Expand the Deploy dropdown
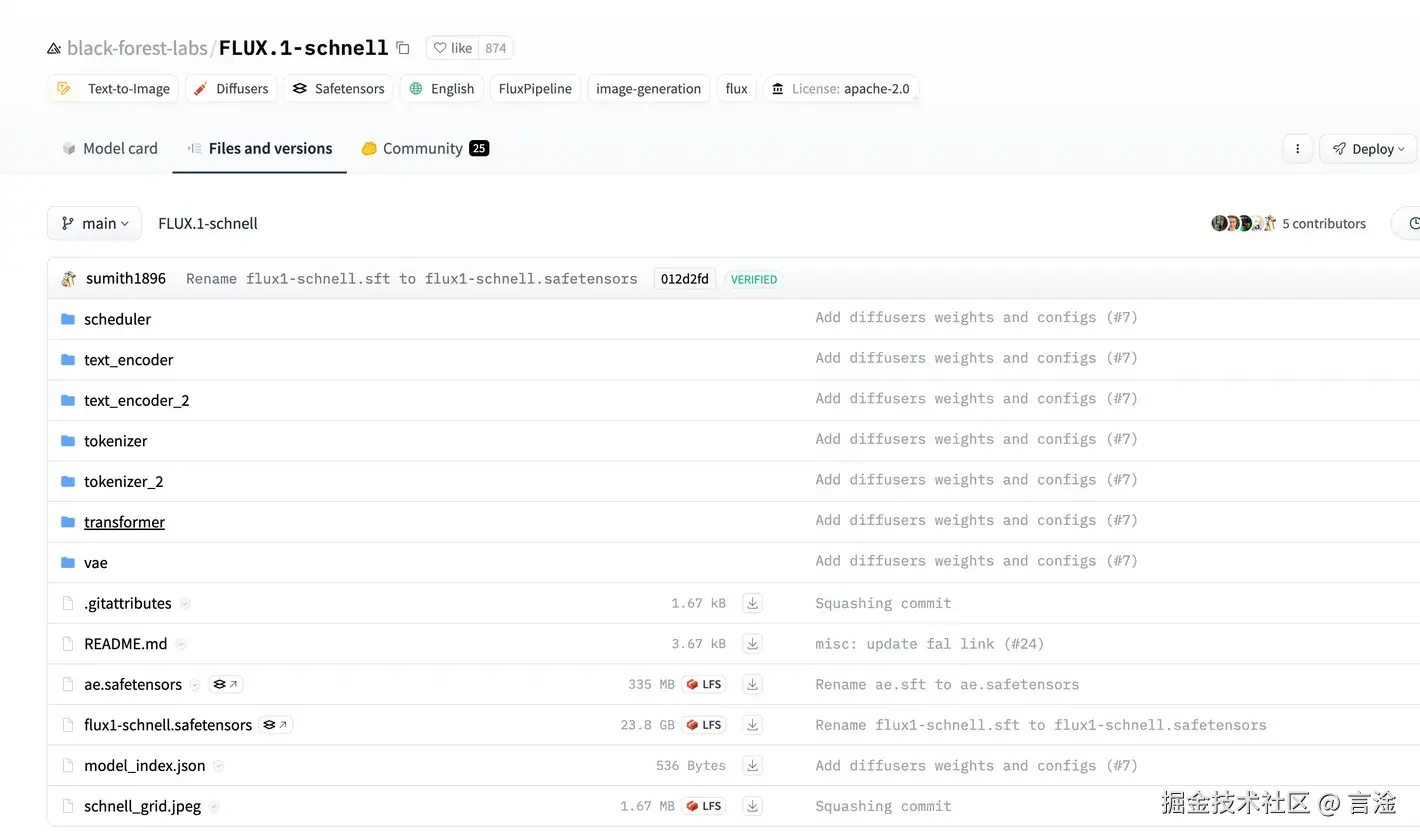Image resolution: width=1420 pixels, height=840 pixels. coord(1368,149)
